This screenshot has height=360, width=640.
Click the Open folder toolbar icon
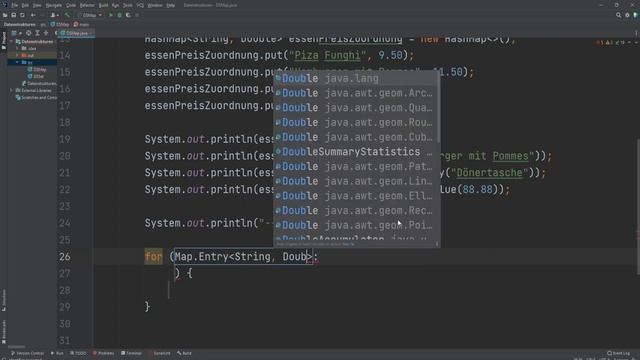[x=5, y=15]
